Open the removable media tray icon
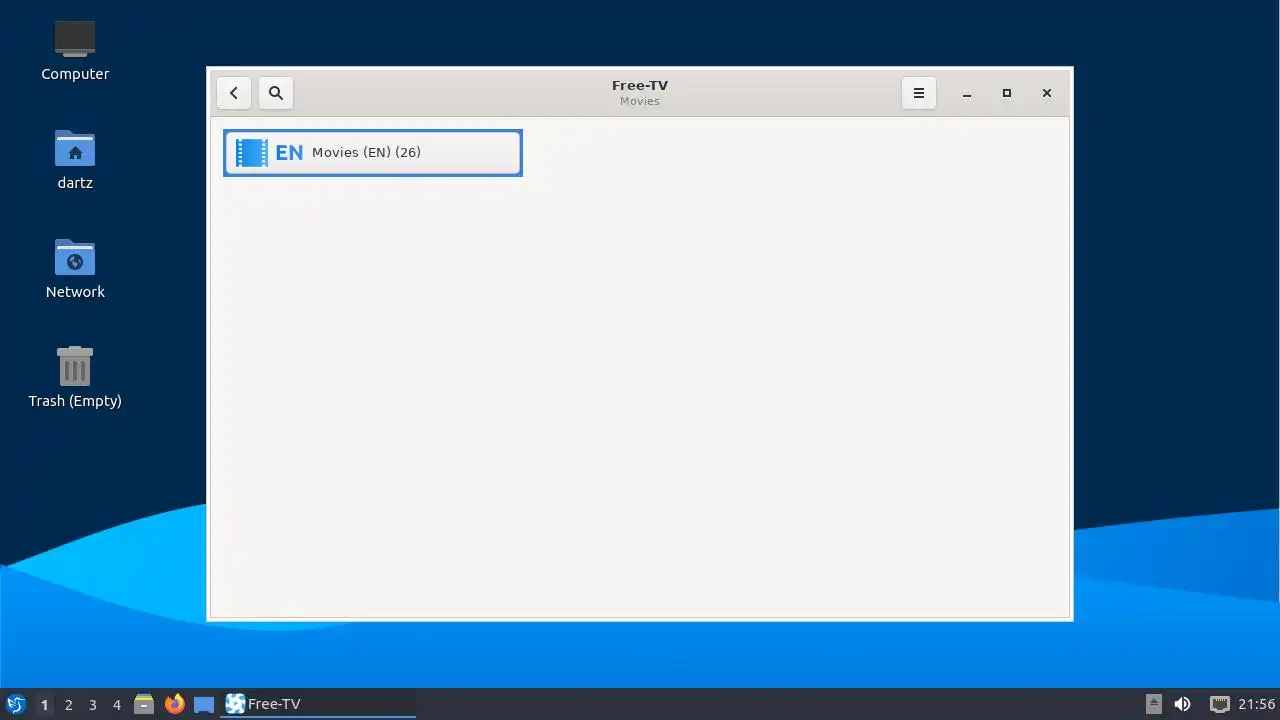The image size is (1280, 720). tap(1153, 704)
